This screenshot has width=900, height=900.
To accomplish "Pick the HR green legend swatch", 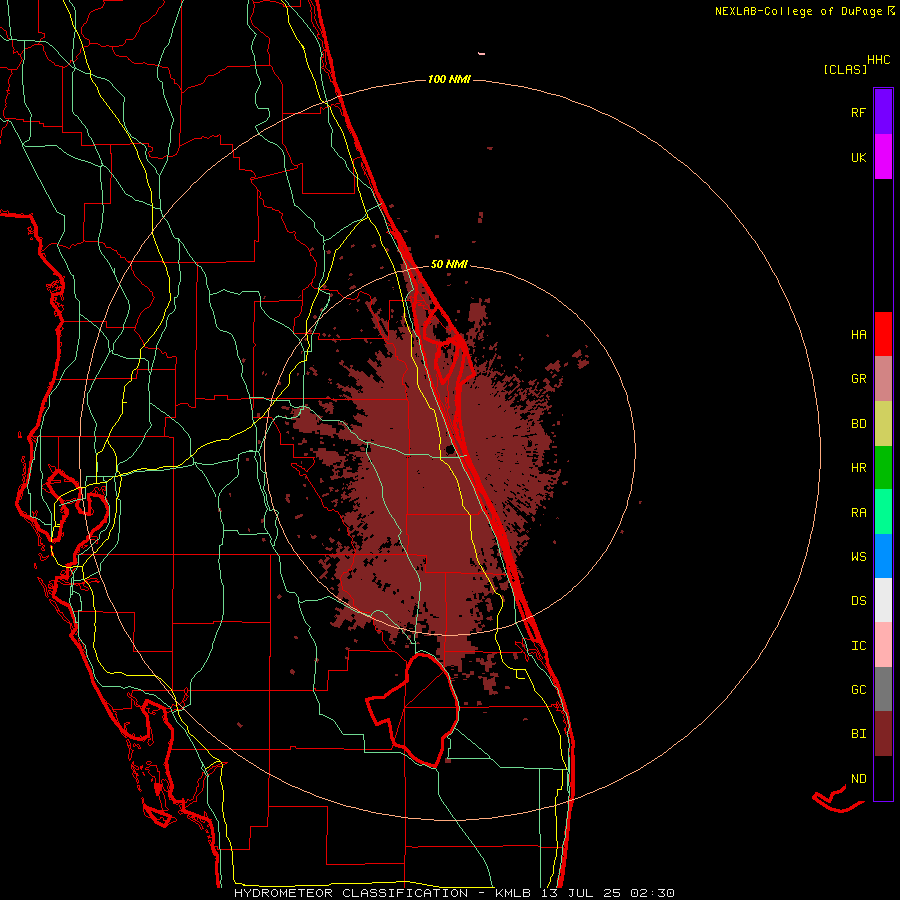I will tap(883, 468).
